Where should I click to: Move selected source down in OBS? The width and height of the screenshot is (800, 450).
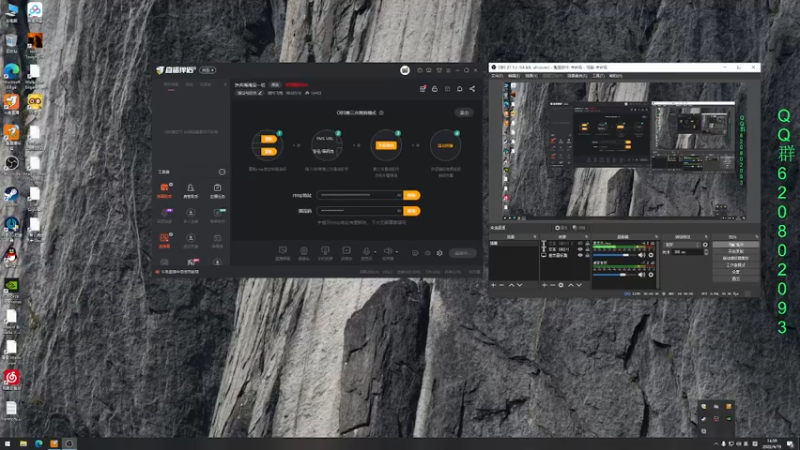coord(579,285)
